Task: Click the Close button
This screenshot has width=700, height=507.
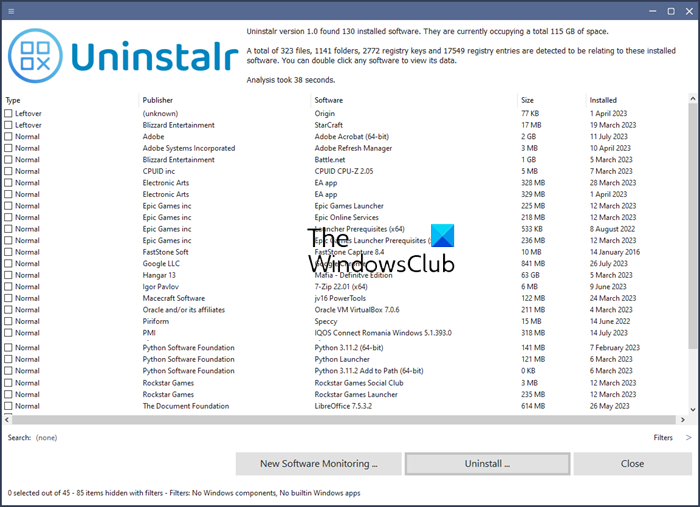Action: tap(633, 464)
